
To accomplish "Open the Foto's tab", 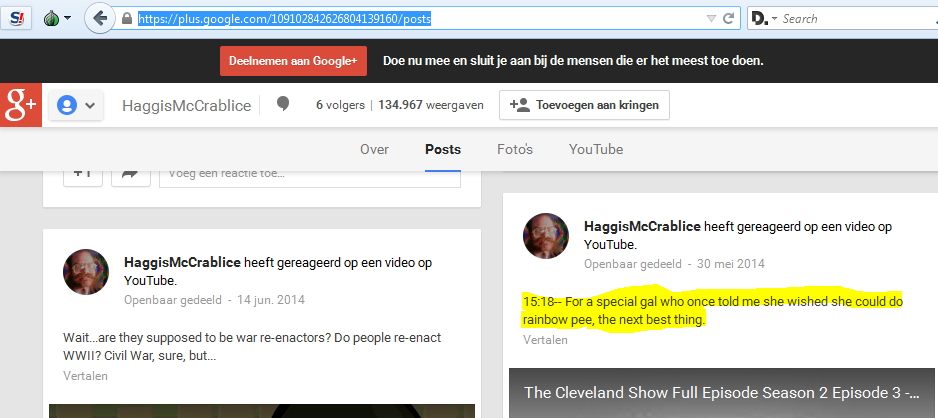I will click(515, 149).
